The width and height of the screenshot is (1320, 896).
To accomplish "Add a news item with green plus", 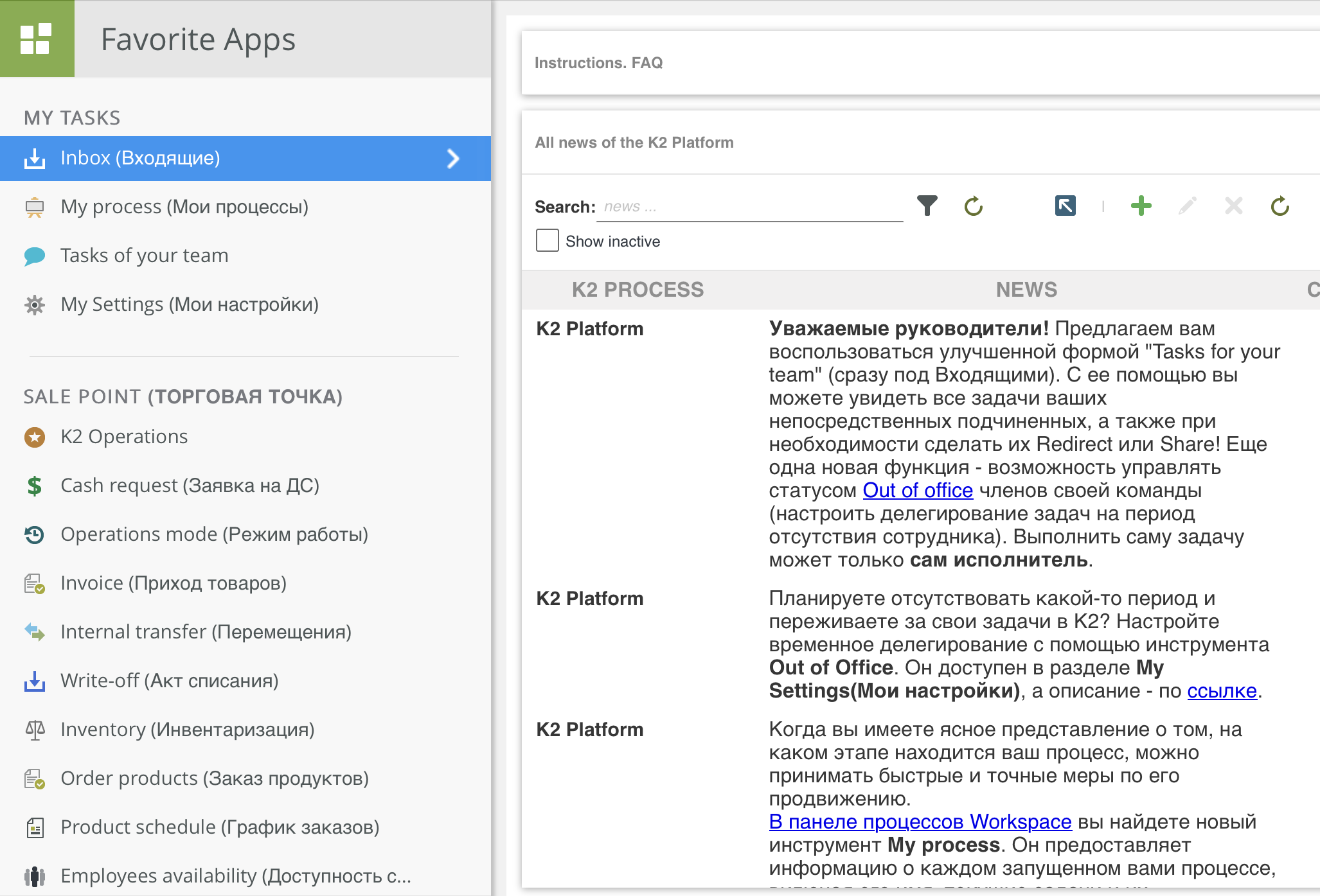I will point(1141,206).
